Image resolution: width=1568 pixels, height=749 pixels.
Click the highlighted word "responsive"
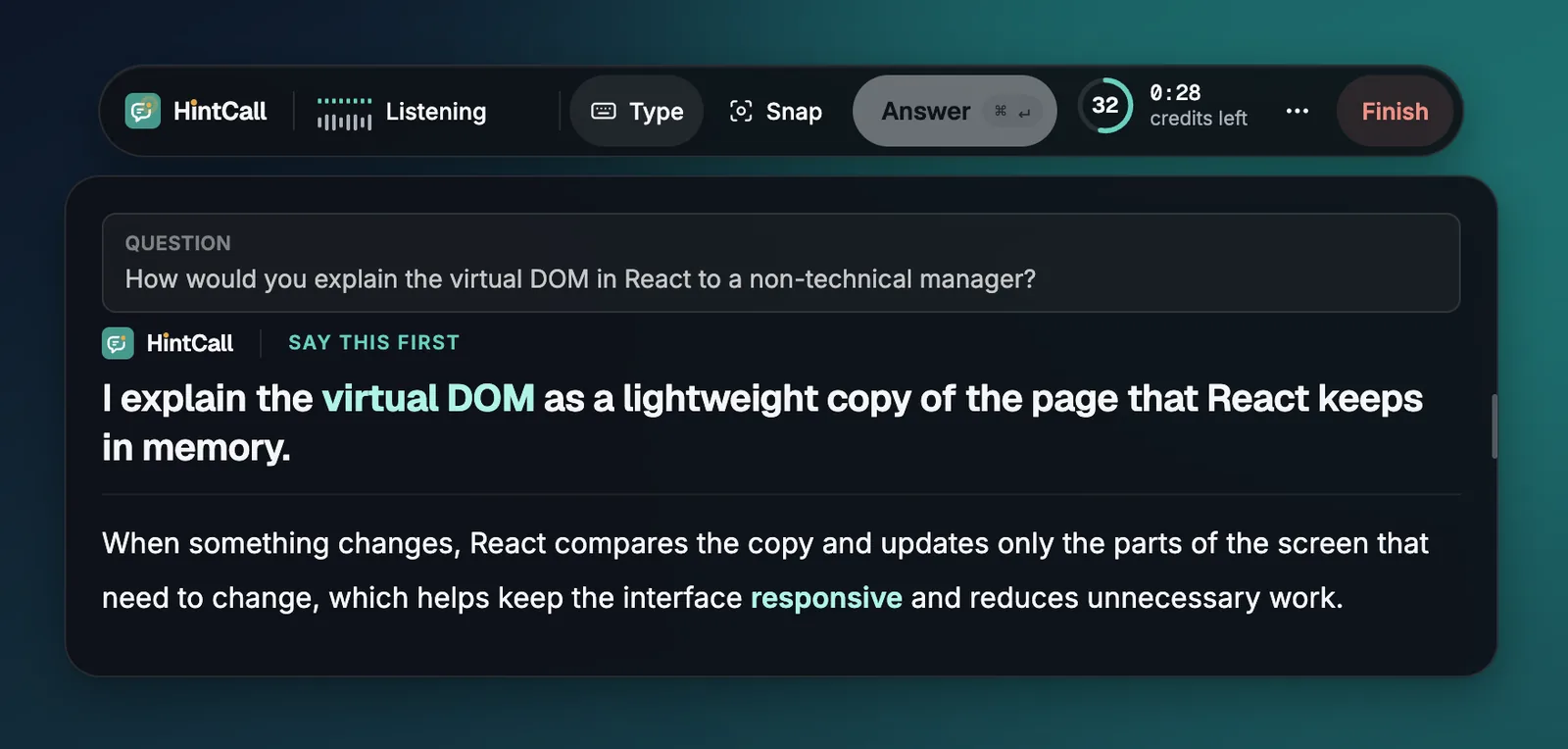point(826,598)
